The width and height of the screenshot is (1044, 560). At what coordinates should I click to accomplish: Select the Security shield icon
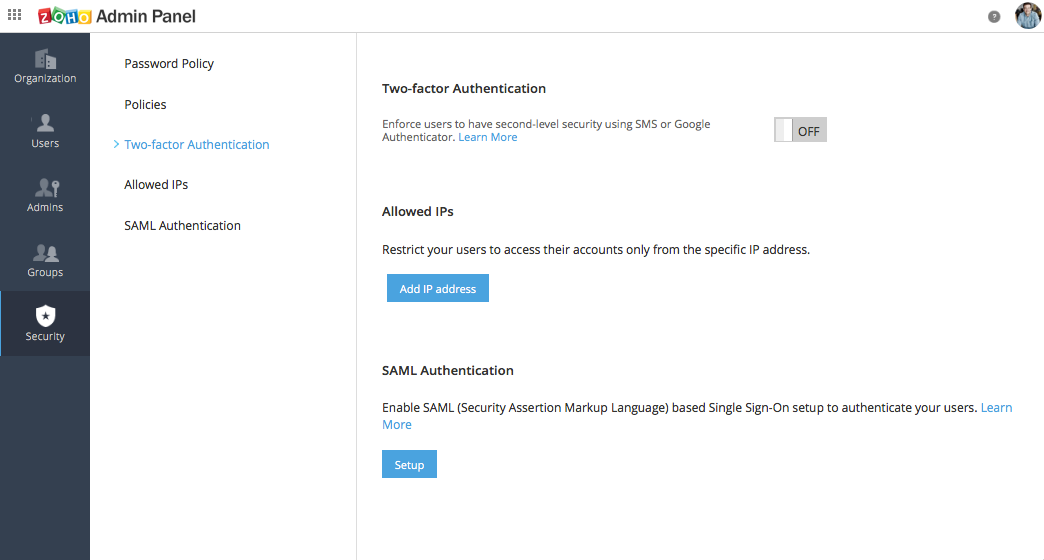[x=45, y=316]
